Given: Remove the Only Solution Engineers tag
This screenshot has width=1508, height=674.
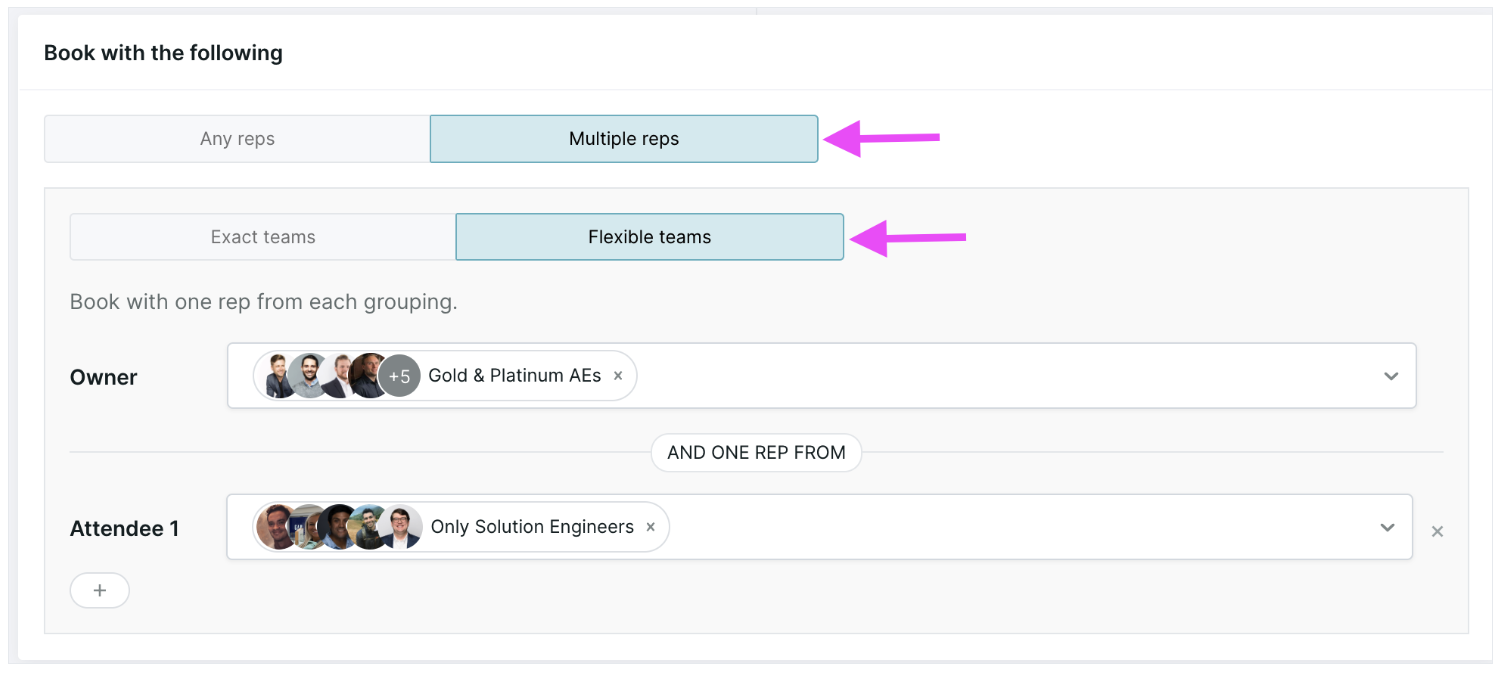Looking at the screenshot, I should point(650,527).
